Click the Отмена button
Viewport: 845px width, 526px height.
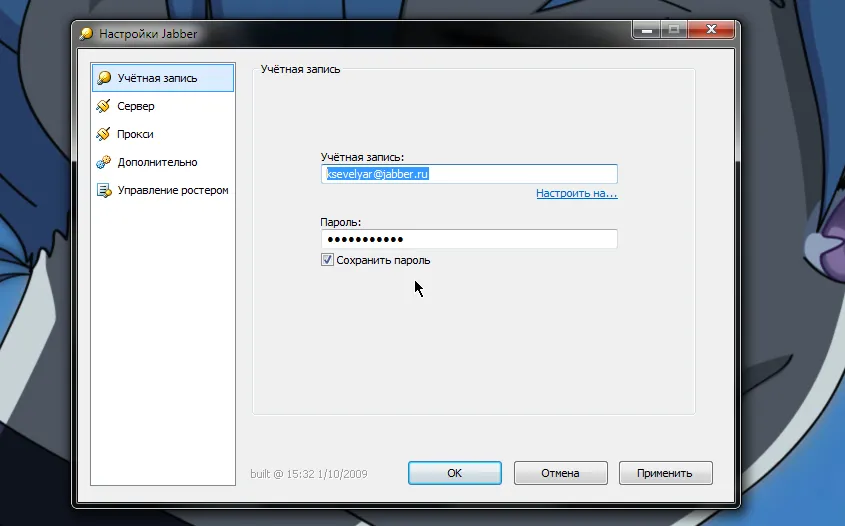pos(560,473)
